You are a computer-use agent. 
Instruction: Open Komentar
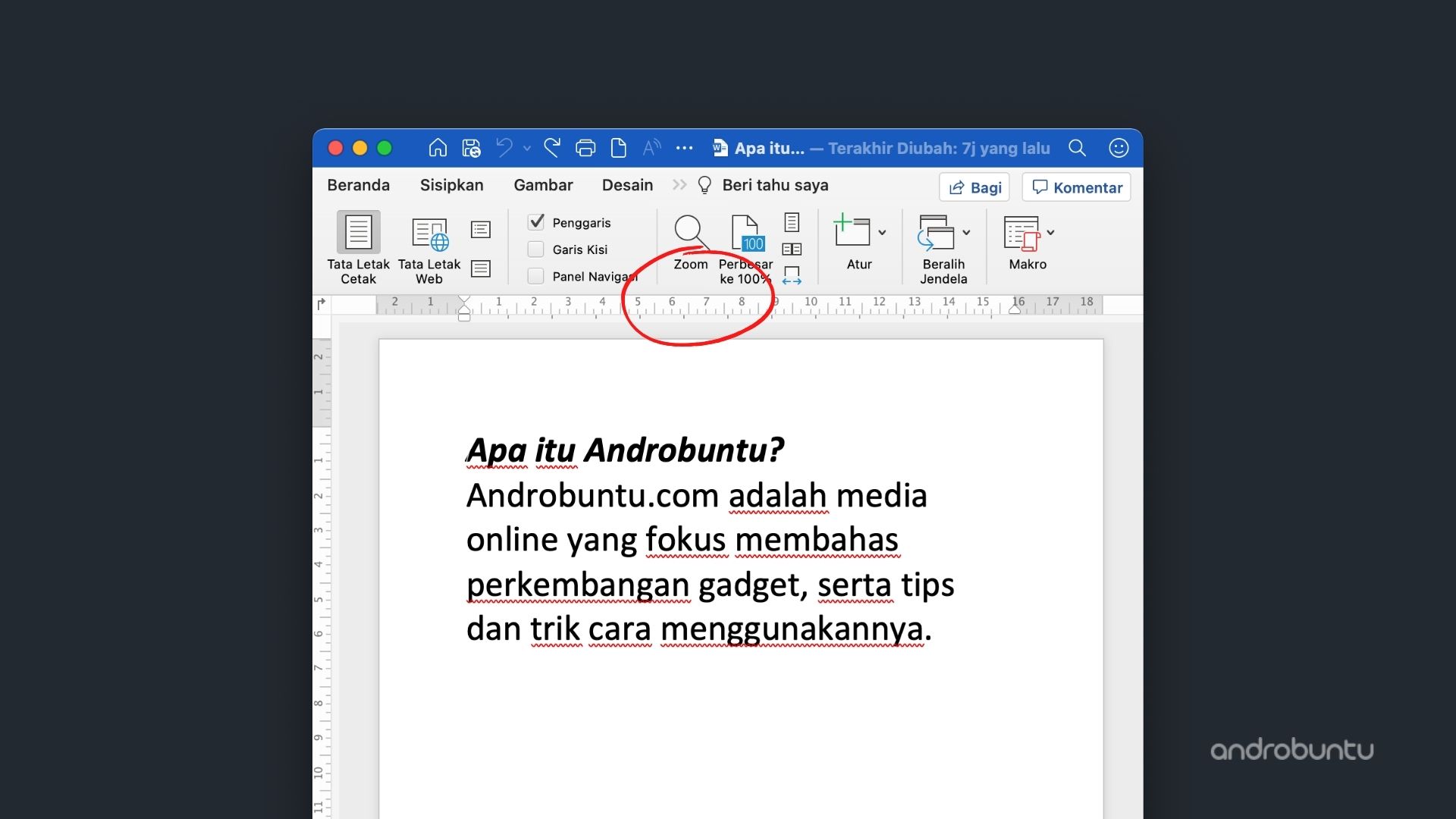pyautogui.click(x=1075, y=187)
